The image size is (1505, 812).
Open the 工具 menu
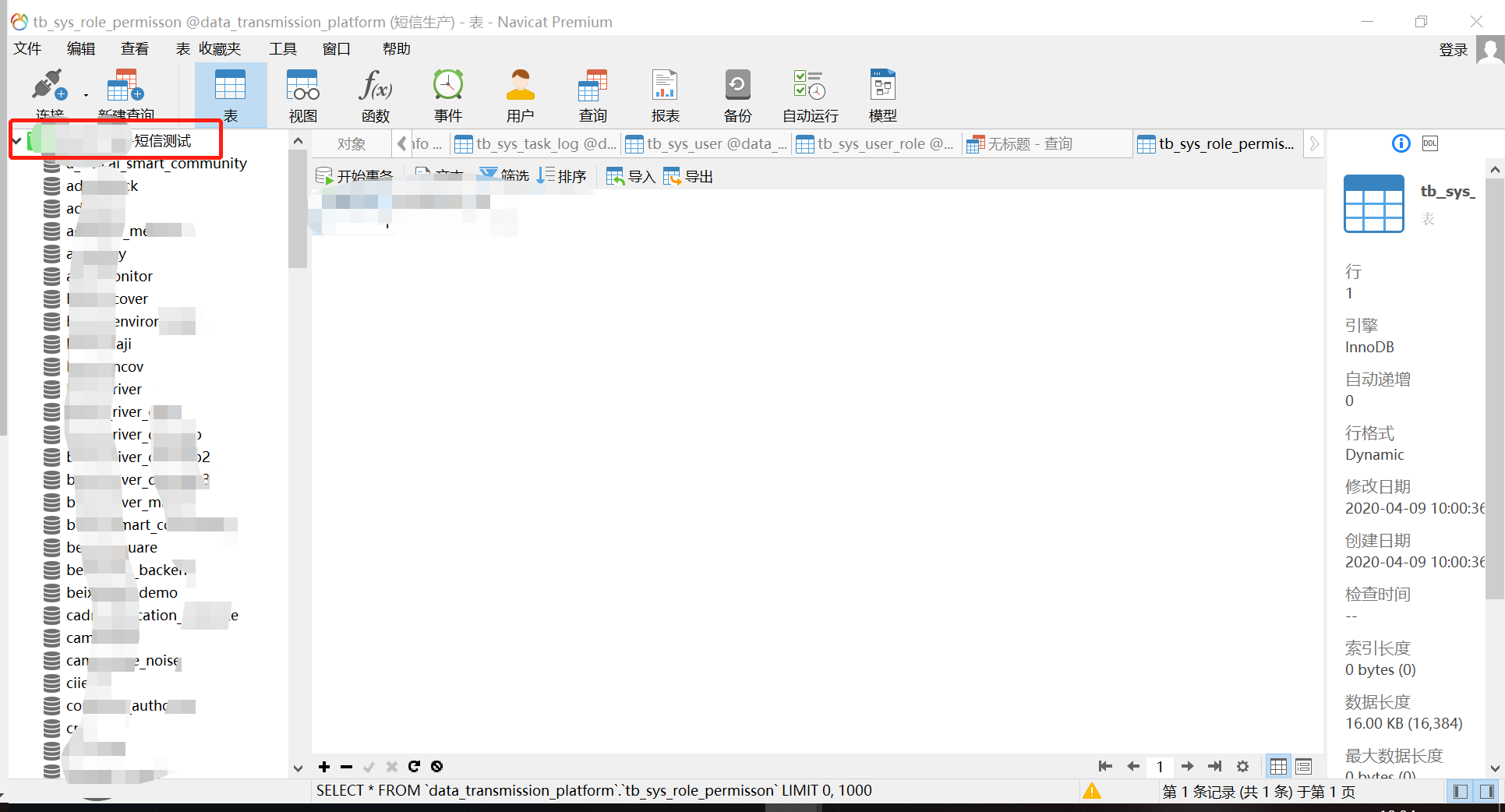click(283, 49)
